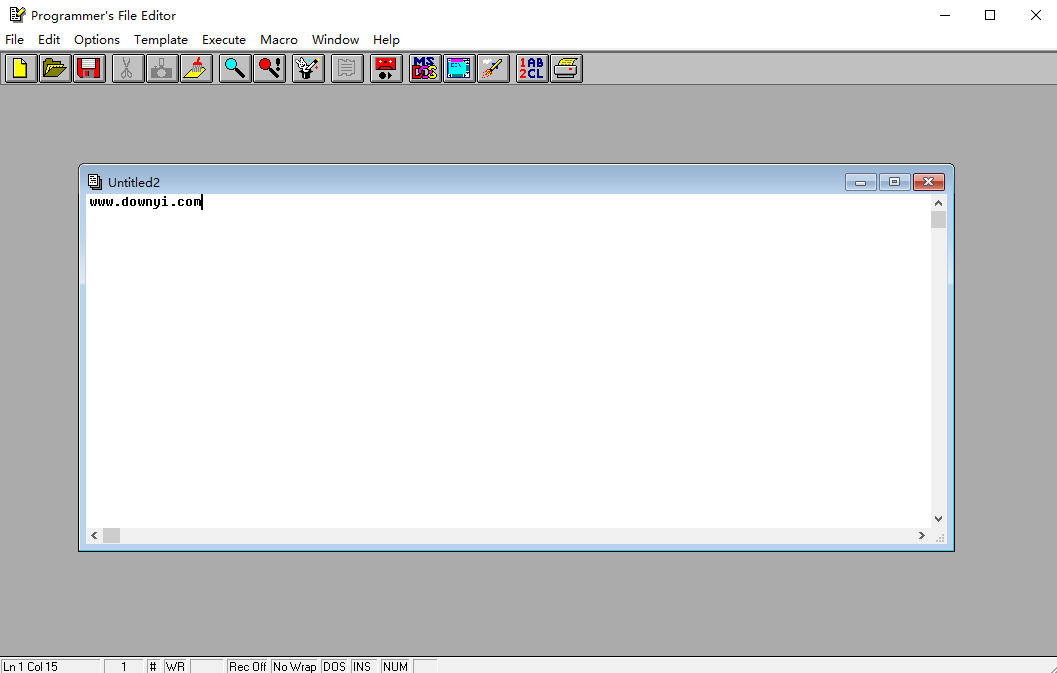Open the Macro menu

(x=279, y=40)
